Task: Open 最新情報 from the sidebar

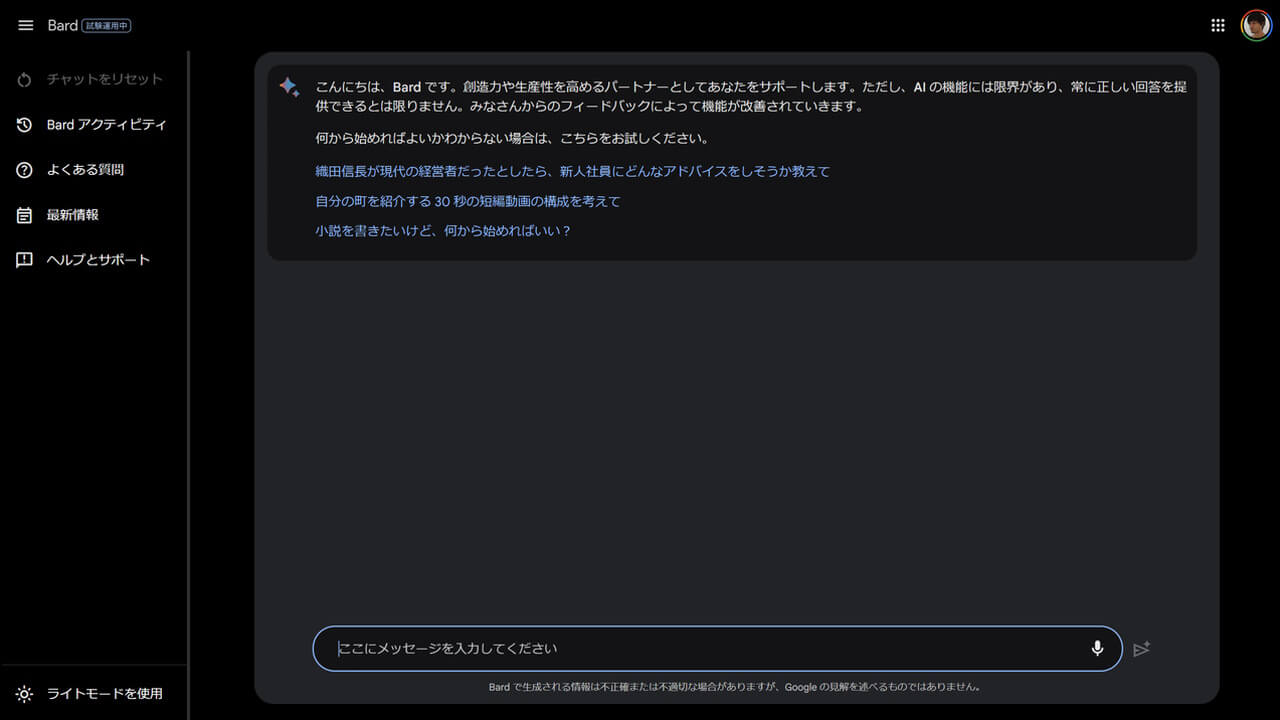Action: coord(72,215)
